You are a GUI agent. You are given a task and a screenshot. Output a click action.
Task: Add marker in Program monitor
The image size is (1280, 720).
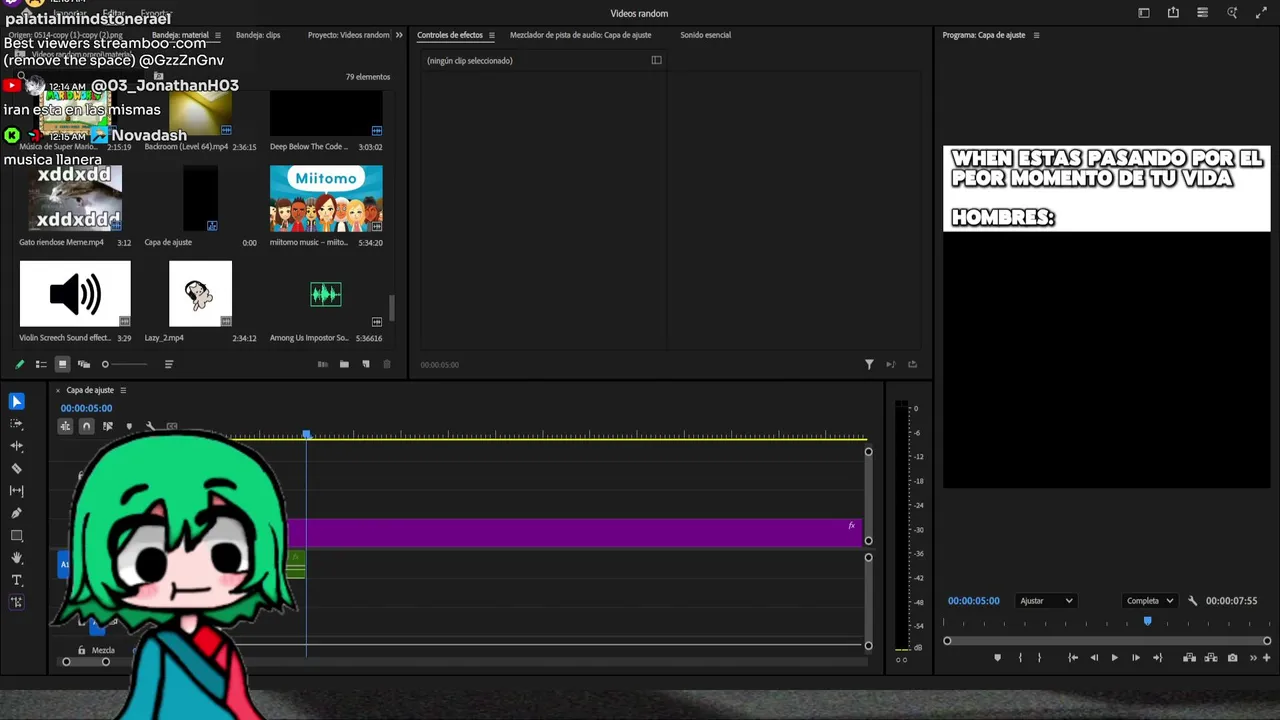click(997, 658)
